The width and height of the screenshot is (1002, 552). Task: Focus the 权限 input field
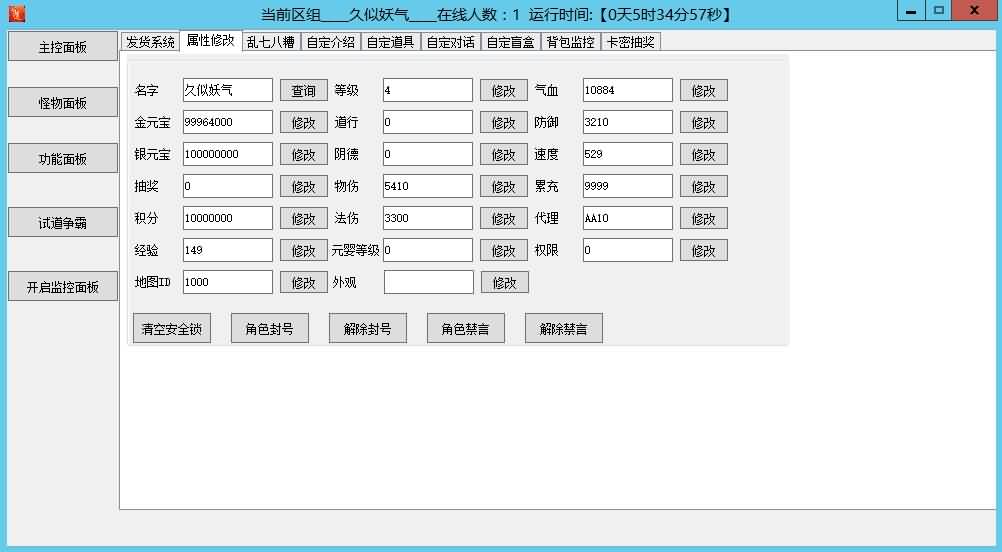628,250
